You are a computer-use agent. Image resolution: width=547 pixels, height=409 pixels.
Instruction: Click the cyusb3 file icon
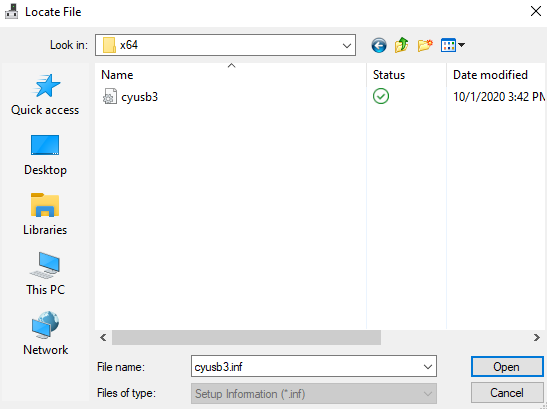point(110,97)
